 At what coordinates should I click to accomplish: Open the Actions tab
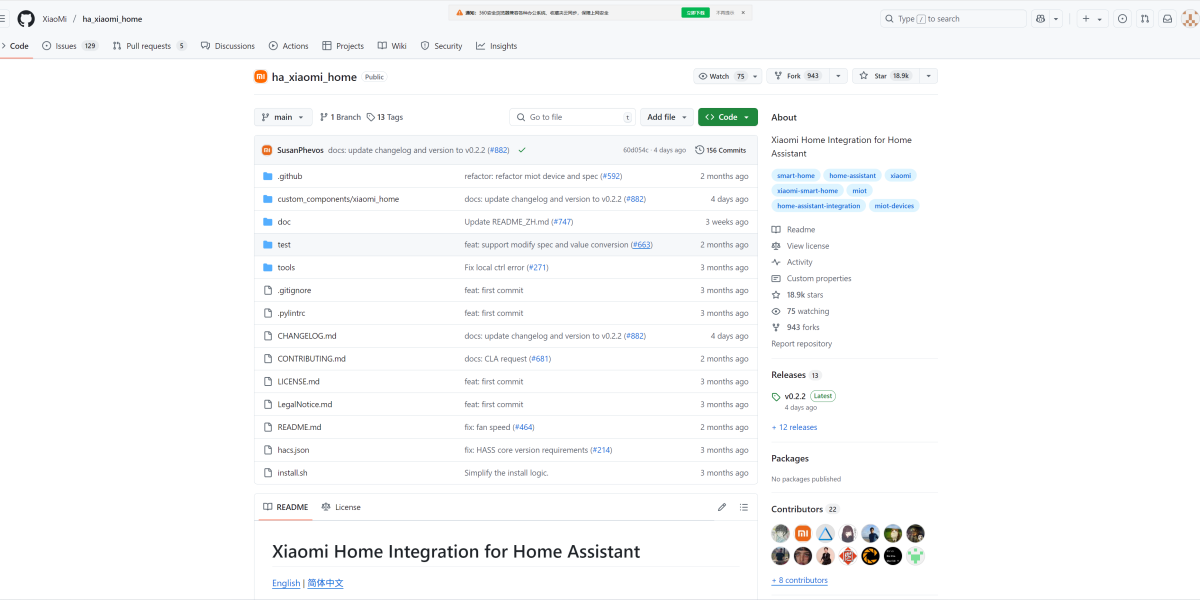(289, 46)
